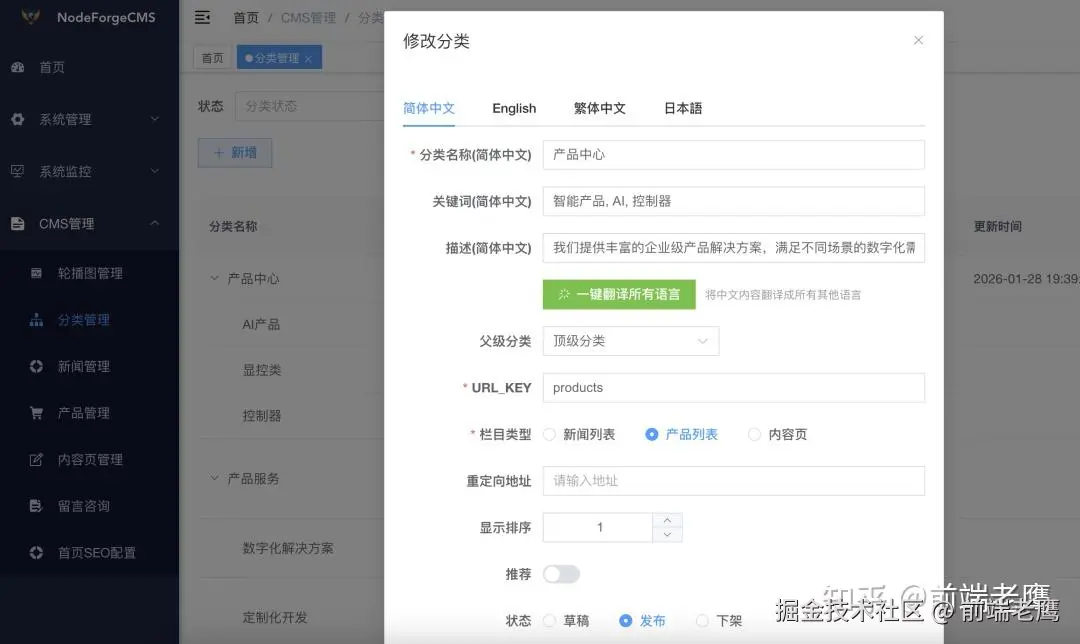Choose the 内容页 radio option
Screen dimensions: 1080x644
[x=754, y=434]
